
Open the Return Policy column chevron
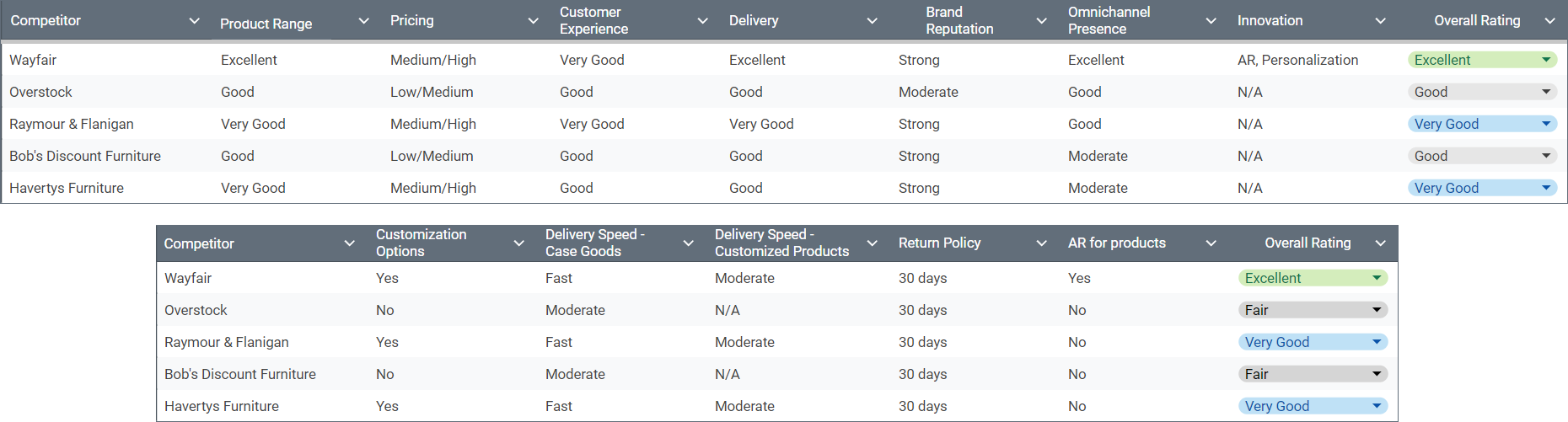tap(1041, 243)
